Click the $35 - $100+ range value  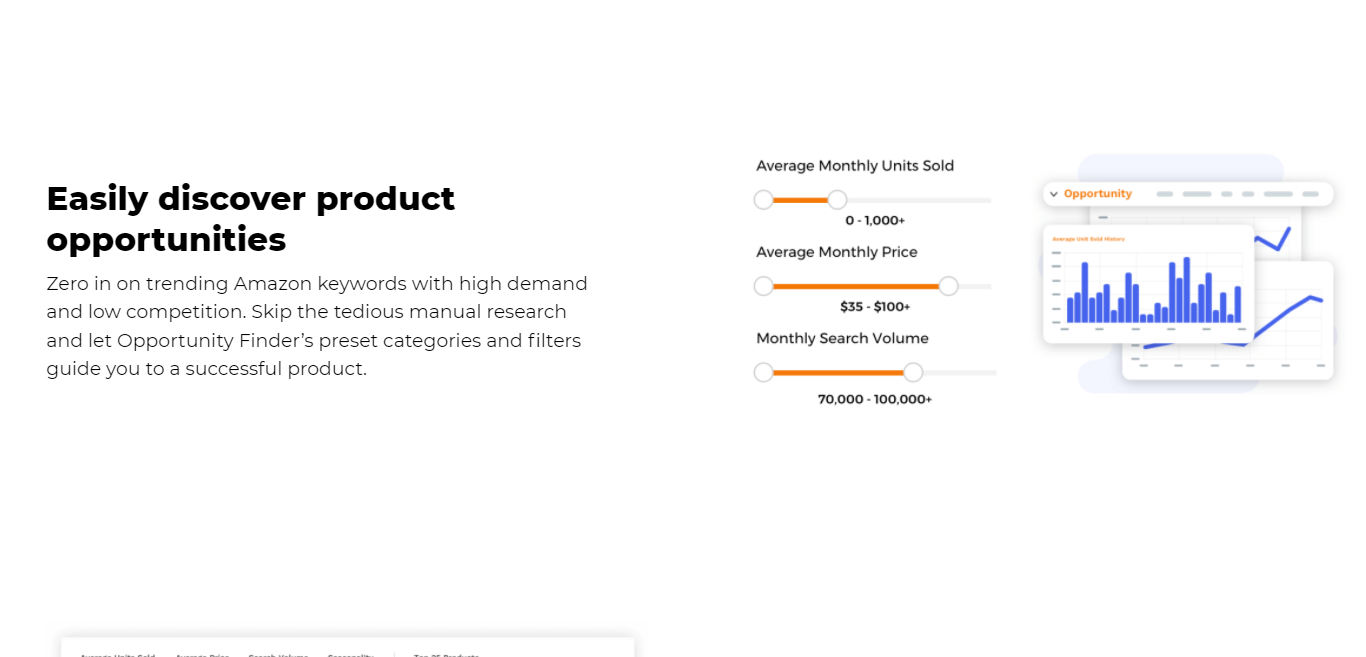point(875,307)
